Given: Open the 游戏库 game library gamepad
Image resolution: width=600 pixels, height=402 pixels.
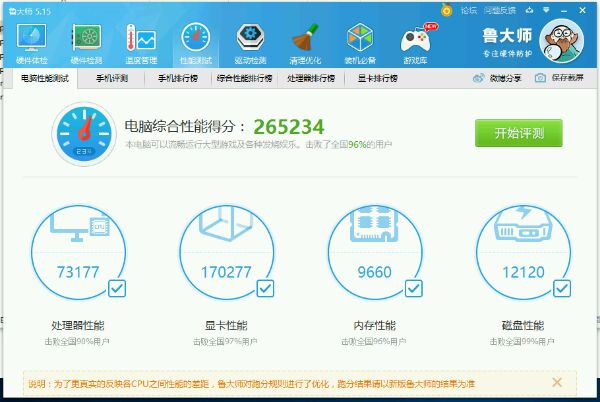Looking at the screenshot, I should (x=415, y=43).
